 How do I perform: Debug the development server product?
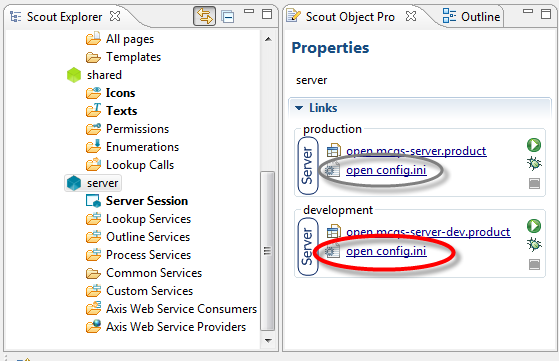534,244
